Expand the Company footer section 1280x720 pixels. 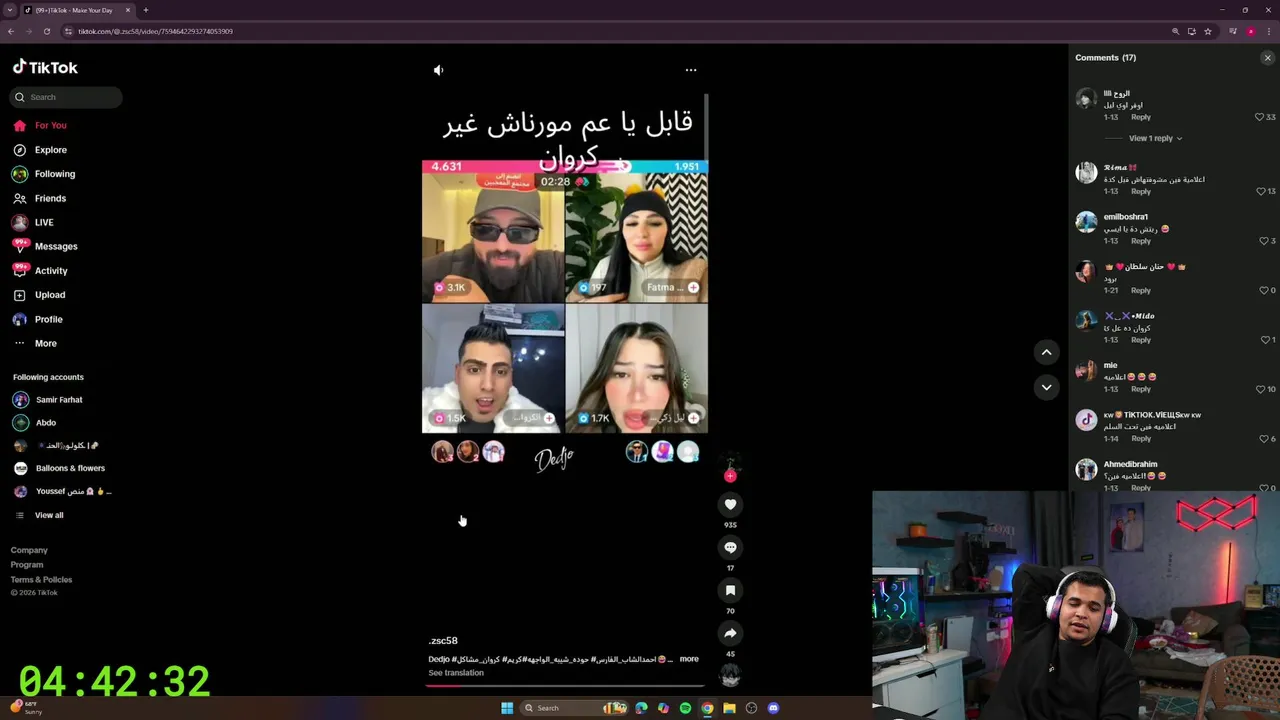(29, 550)
